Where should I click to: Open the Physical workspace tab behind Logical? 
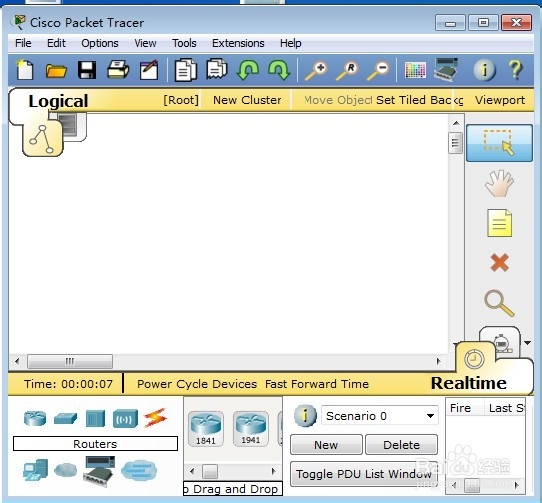(74, 126)
